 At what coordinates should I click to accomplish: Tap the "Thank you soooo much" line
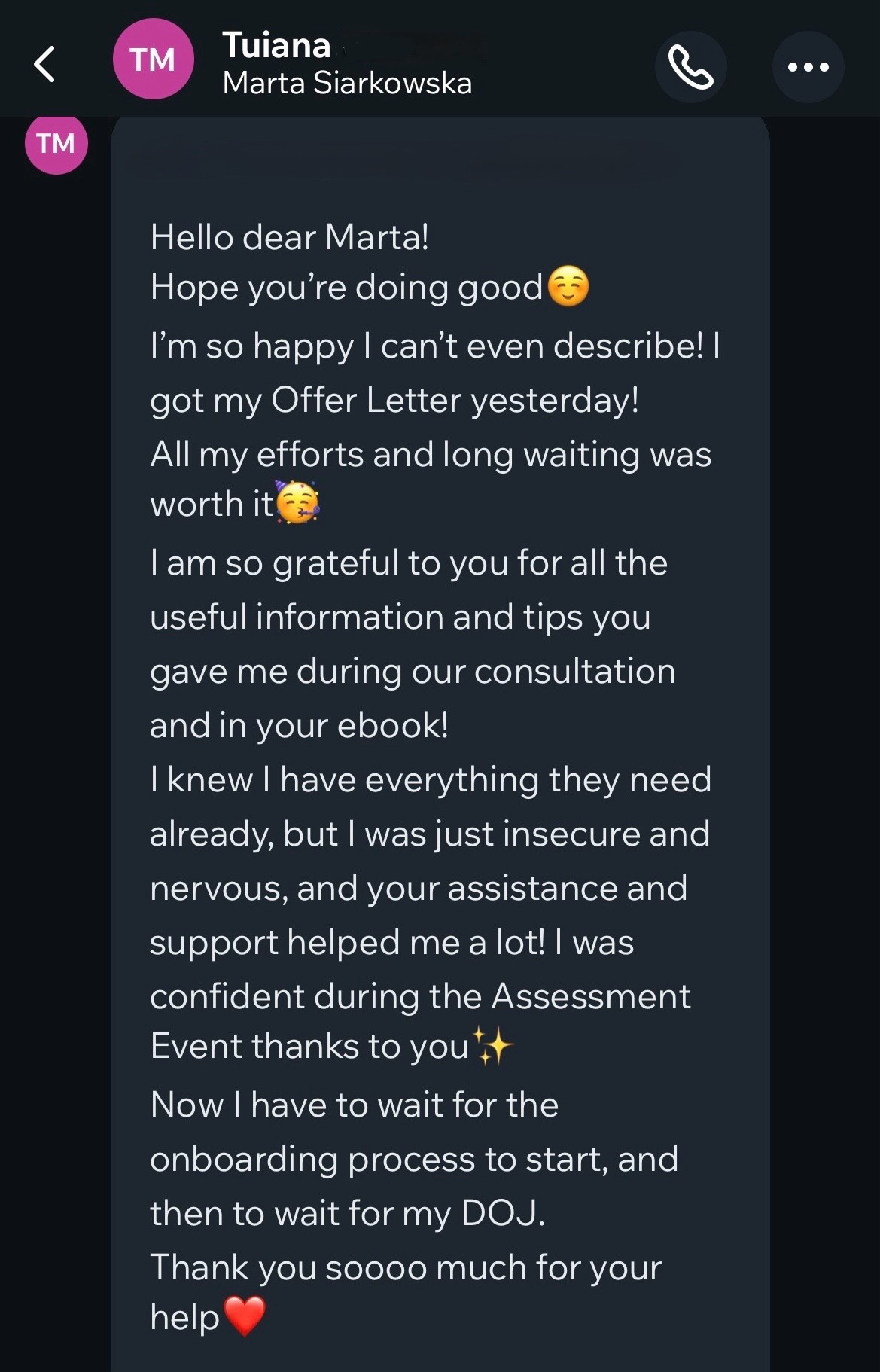click(x=405, y=1267)
